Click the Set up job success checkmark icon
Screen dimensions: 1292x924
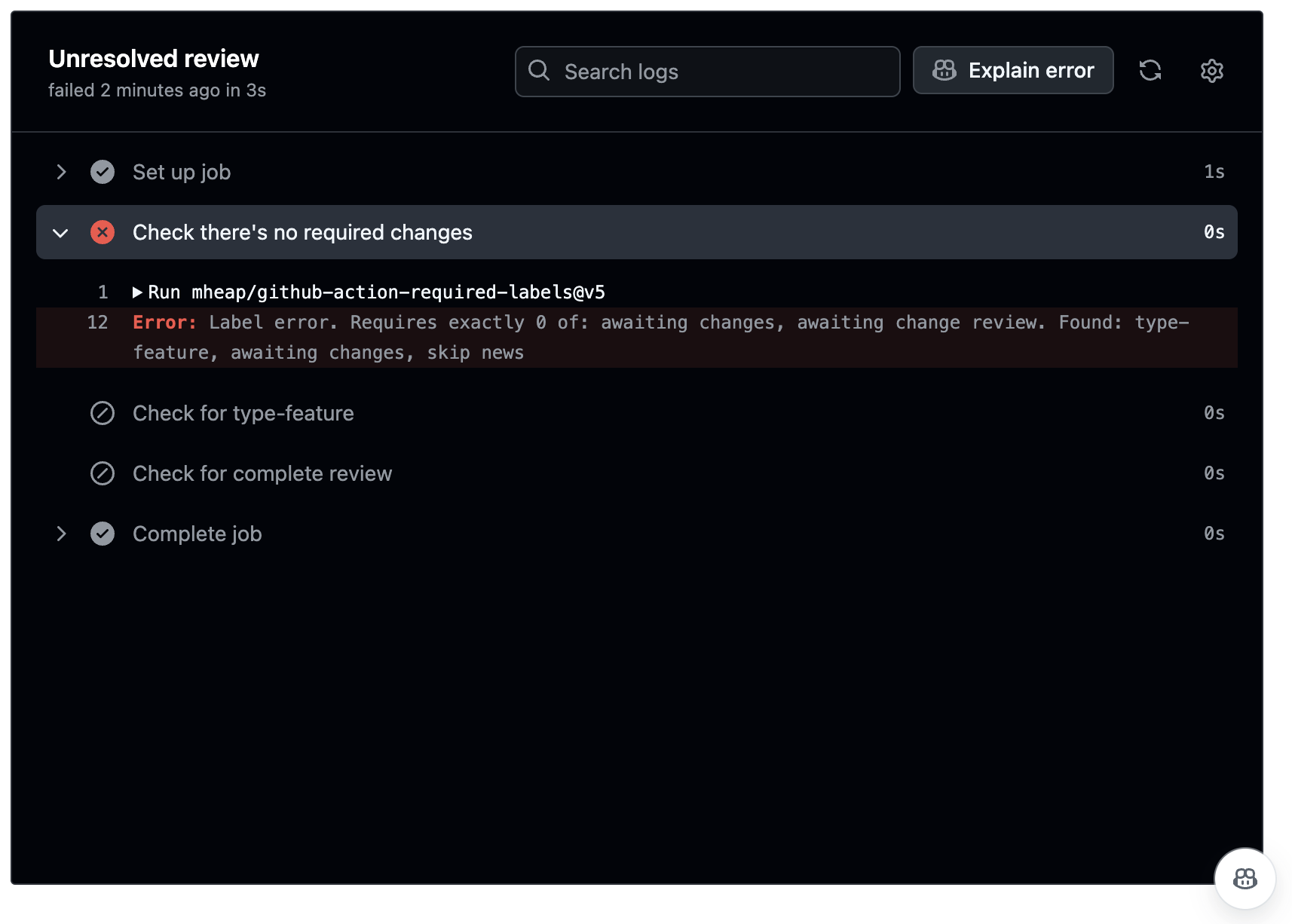tap(103, 172)
